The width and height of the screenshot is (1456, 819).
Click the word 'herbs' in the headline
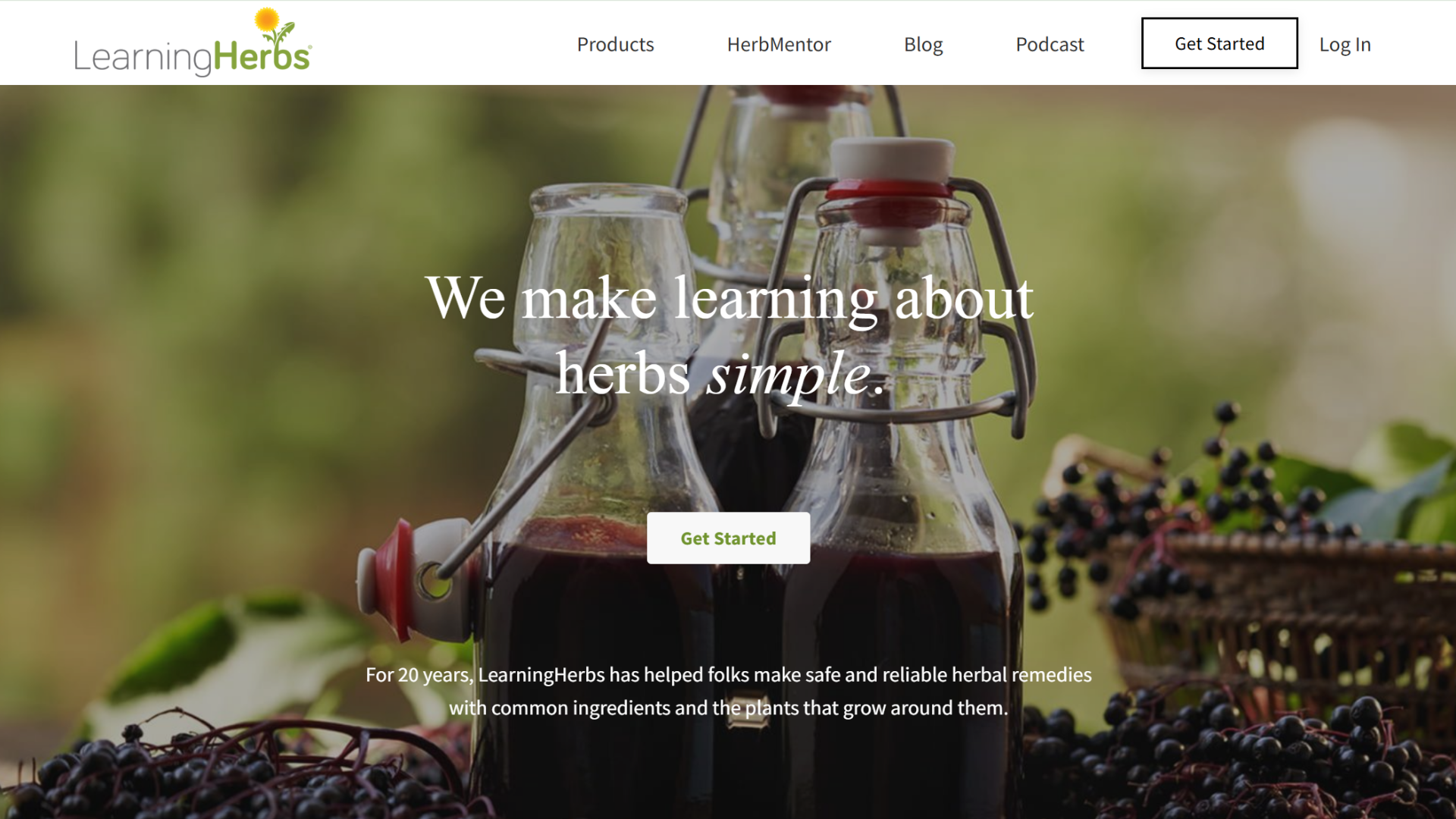(x=623, y=374)
